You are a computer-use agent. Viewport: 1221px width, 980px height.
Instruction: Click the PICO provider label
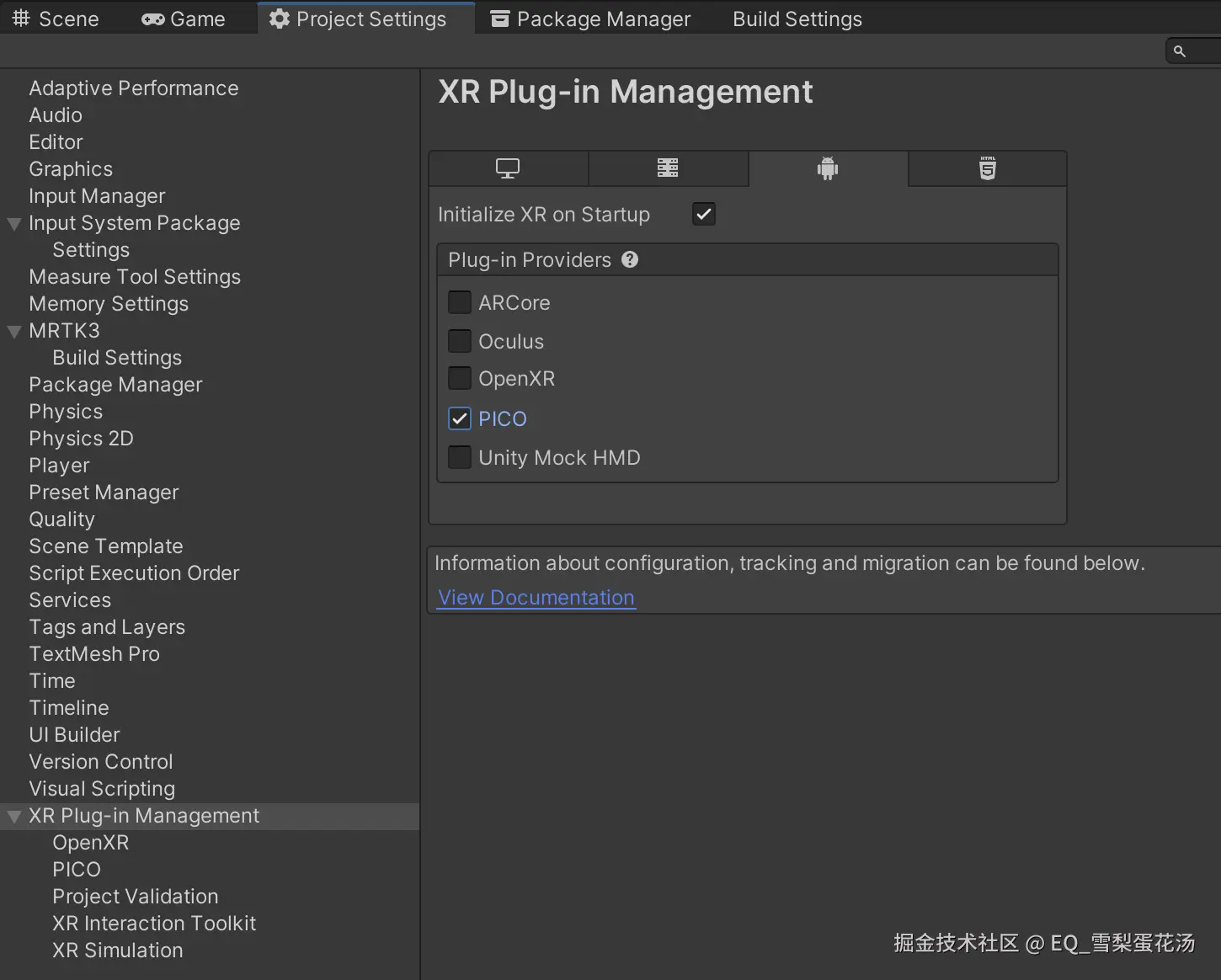click(x=503, y=418)
